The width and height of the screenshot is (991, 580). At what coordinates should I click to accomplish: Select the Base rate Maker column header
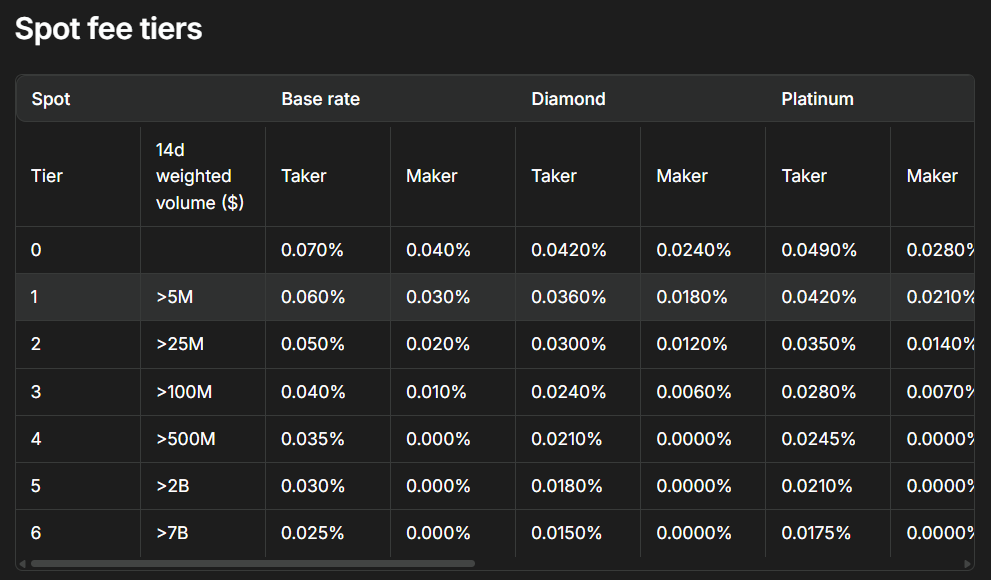431,176
